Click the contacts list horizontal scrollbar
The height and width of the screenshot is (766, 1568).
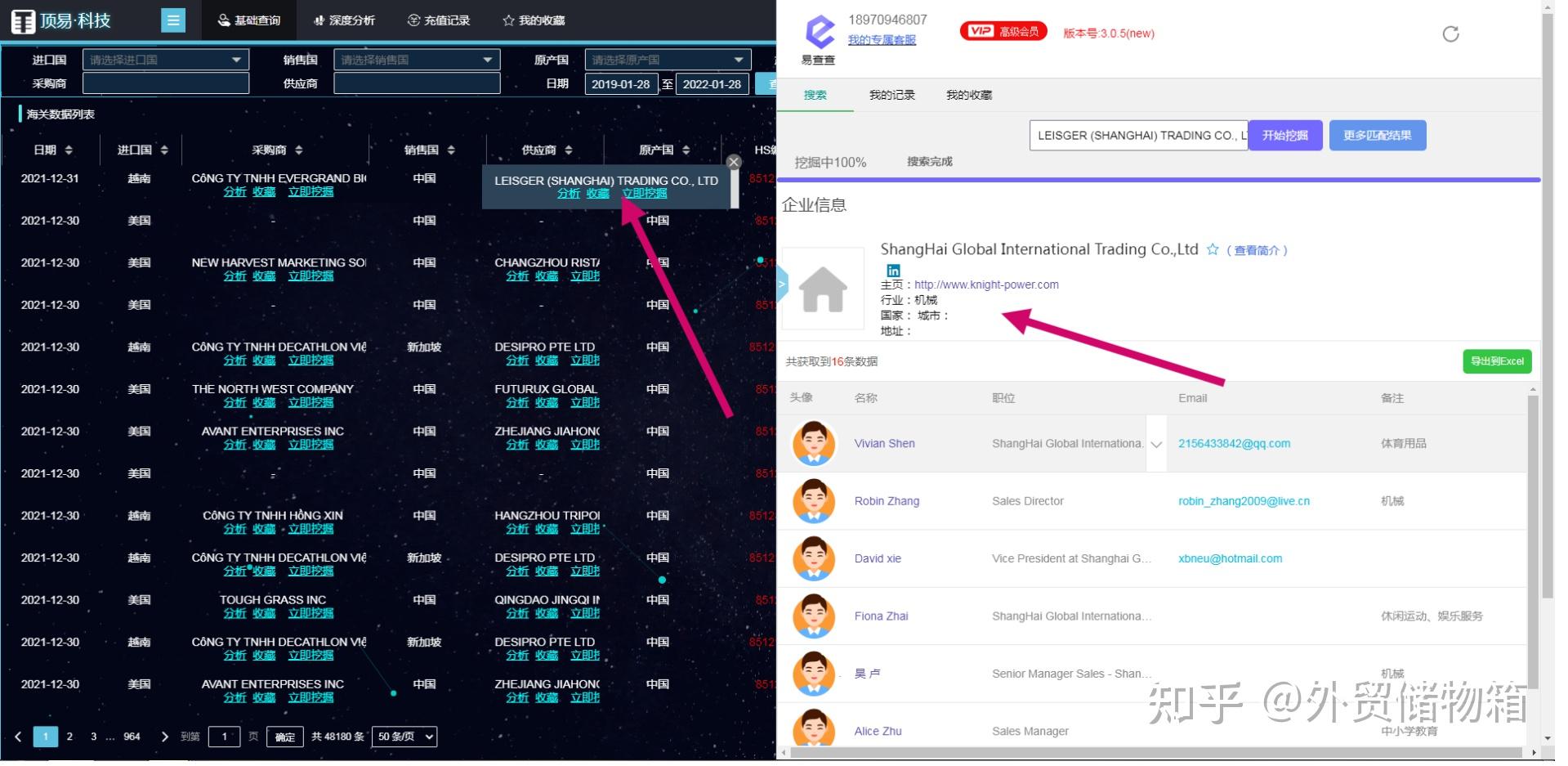tap(1156, 752)
